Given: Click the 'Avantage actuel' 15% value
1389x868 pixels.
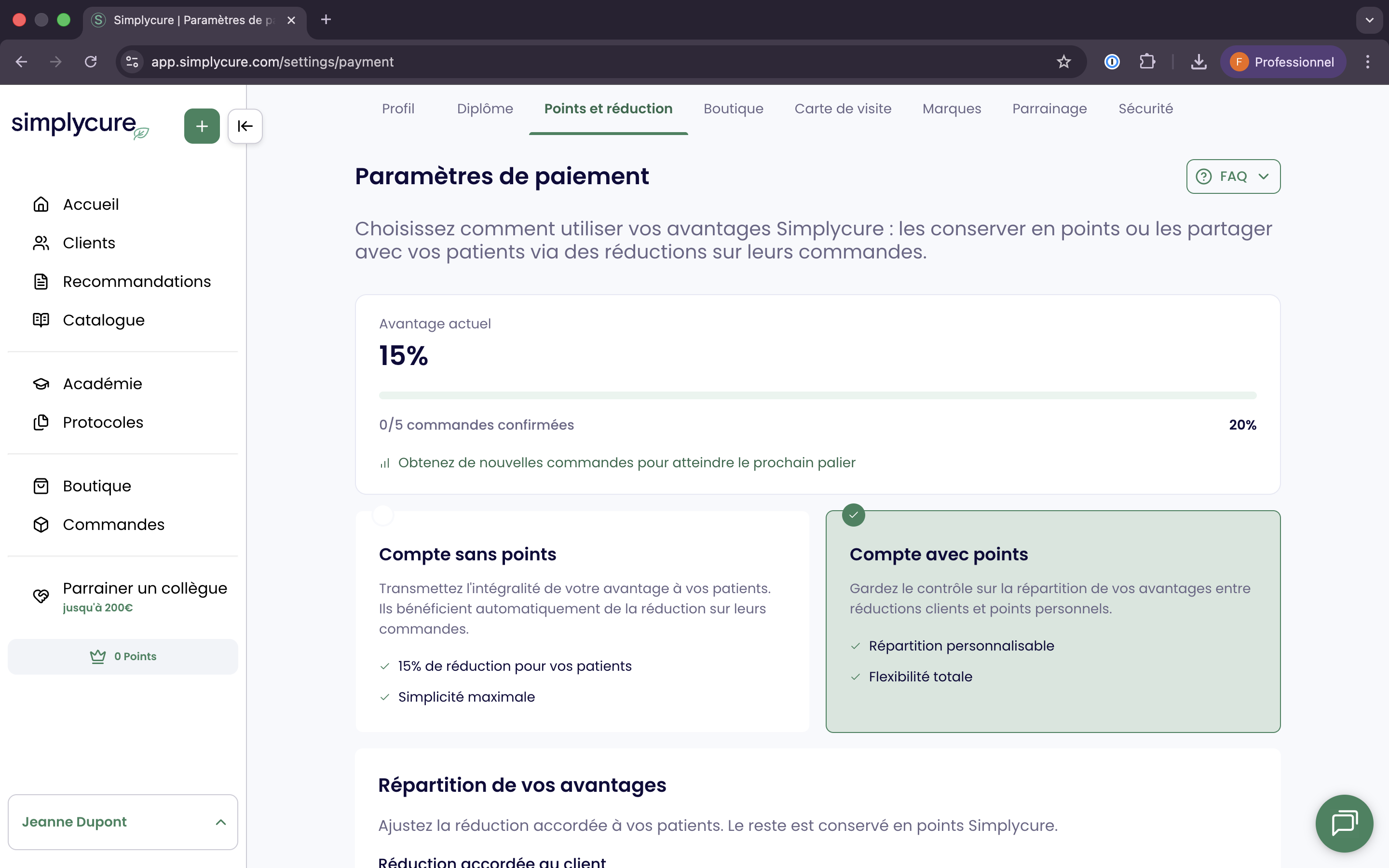Looking at the screenshot, I should point(404,355).
